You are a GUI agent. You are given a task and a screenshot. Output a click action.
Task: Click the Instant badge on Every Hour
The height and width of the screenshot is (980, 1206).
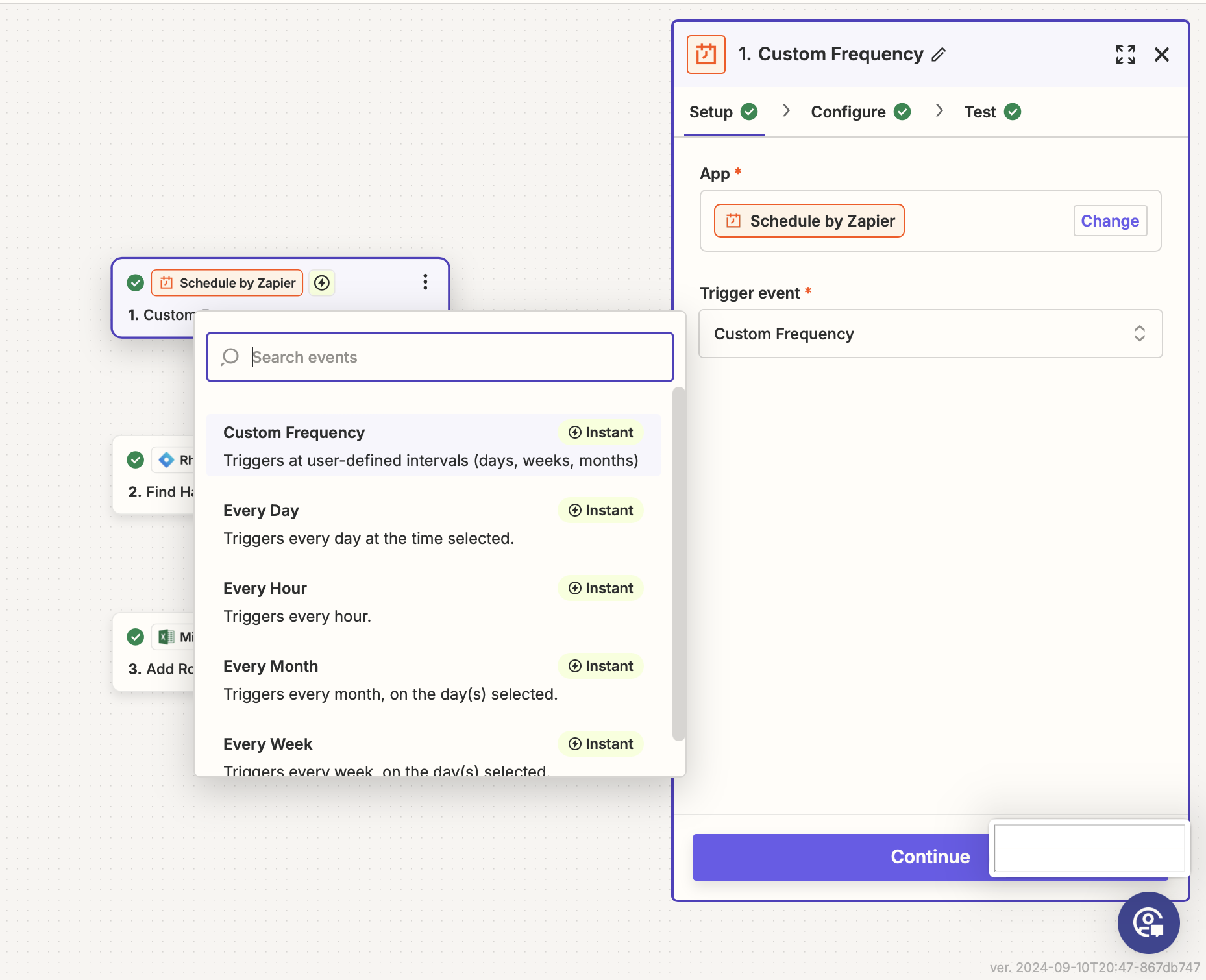tap(600, 588)
